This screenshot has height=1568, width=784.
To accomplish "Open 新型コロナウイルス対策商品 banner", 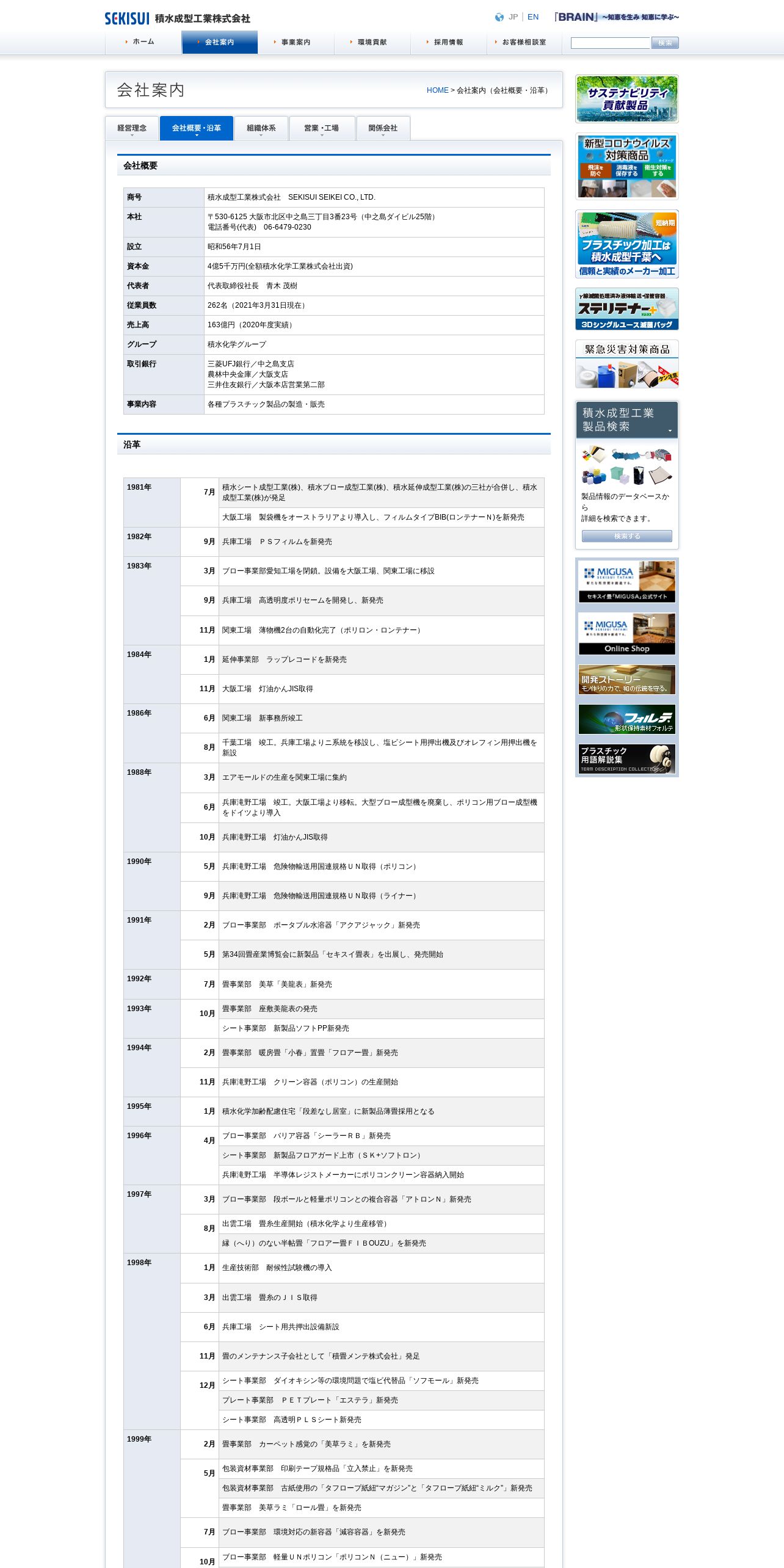I will coord(627,166).
